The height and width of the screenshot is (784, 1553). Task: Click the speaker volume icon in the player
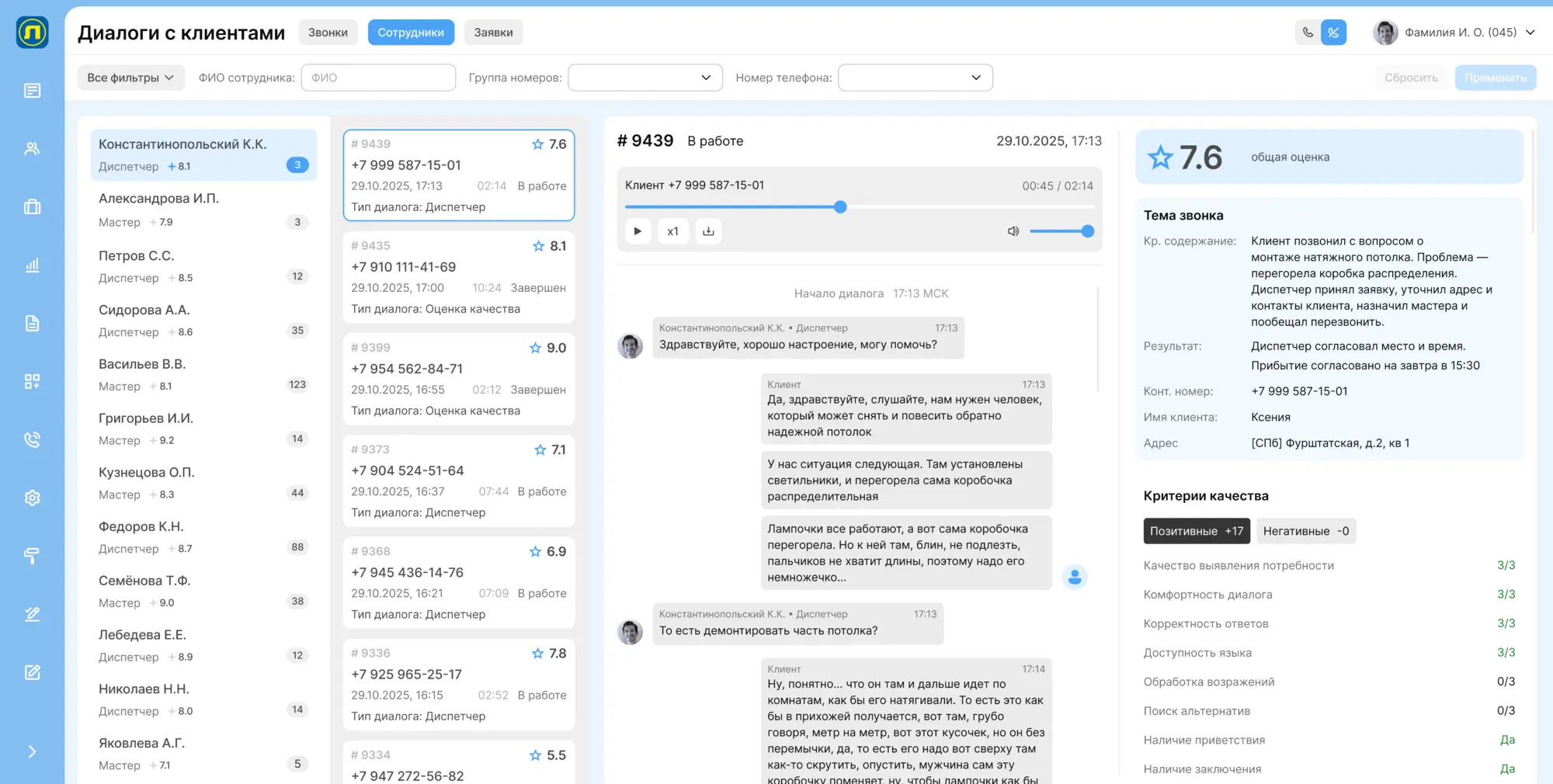(1013, 231)
